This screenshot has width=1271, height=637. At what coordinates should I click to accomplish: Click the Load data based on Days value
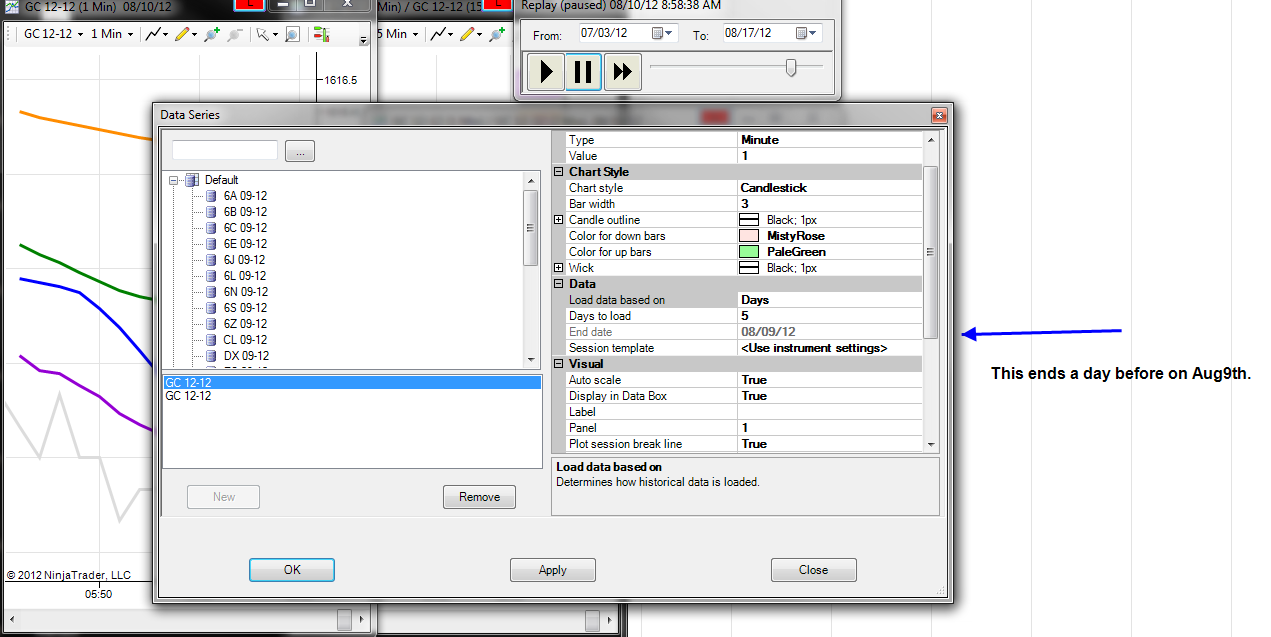tap(829, 300)
